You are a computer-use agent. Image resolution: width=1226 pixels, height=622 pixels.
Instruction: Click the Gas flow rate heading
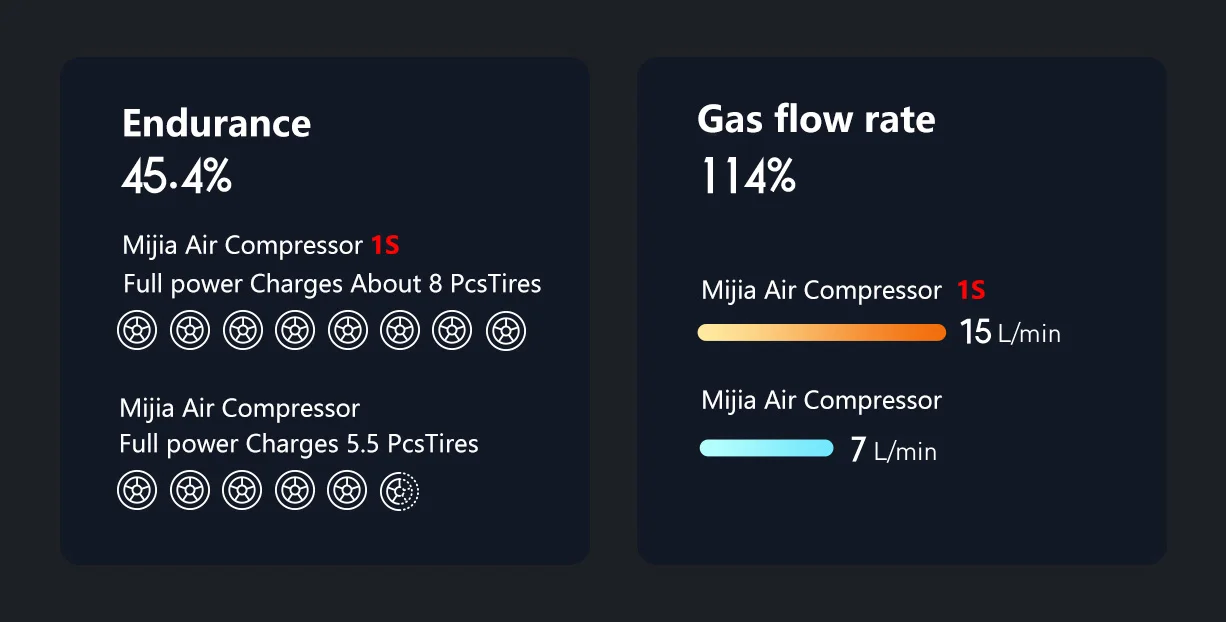(816, 120)
